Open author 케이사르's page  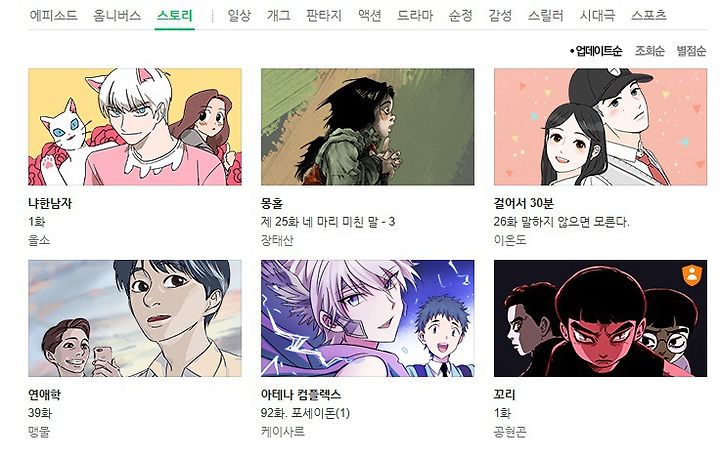point(283,432)
